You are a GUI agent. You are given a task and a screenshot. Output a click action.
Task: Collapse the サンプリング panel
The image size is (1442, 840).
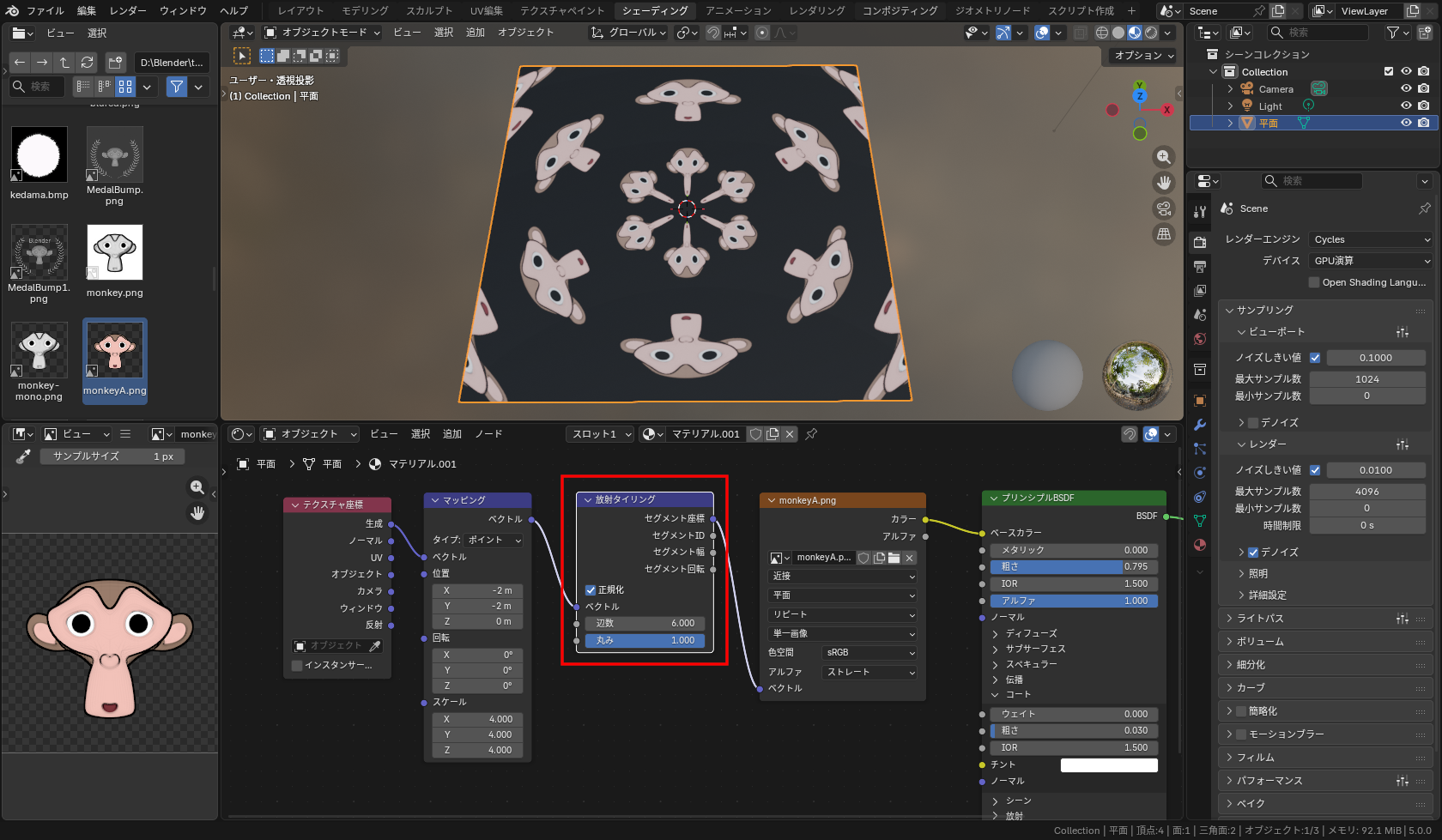1324,311
